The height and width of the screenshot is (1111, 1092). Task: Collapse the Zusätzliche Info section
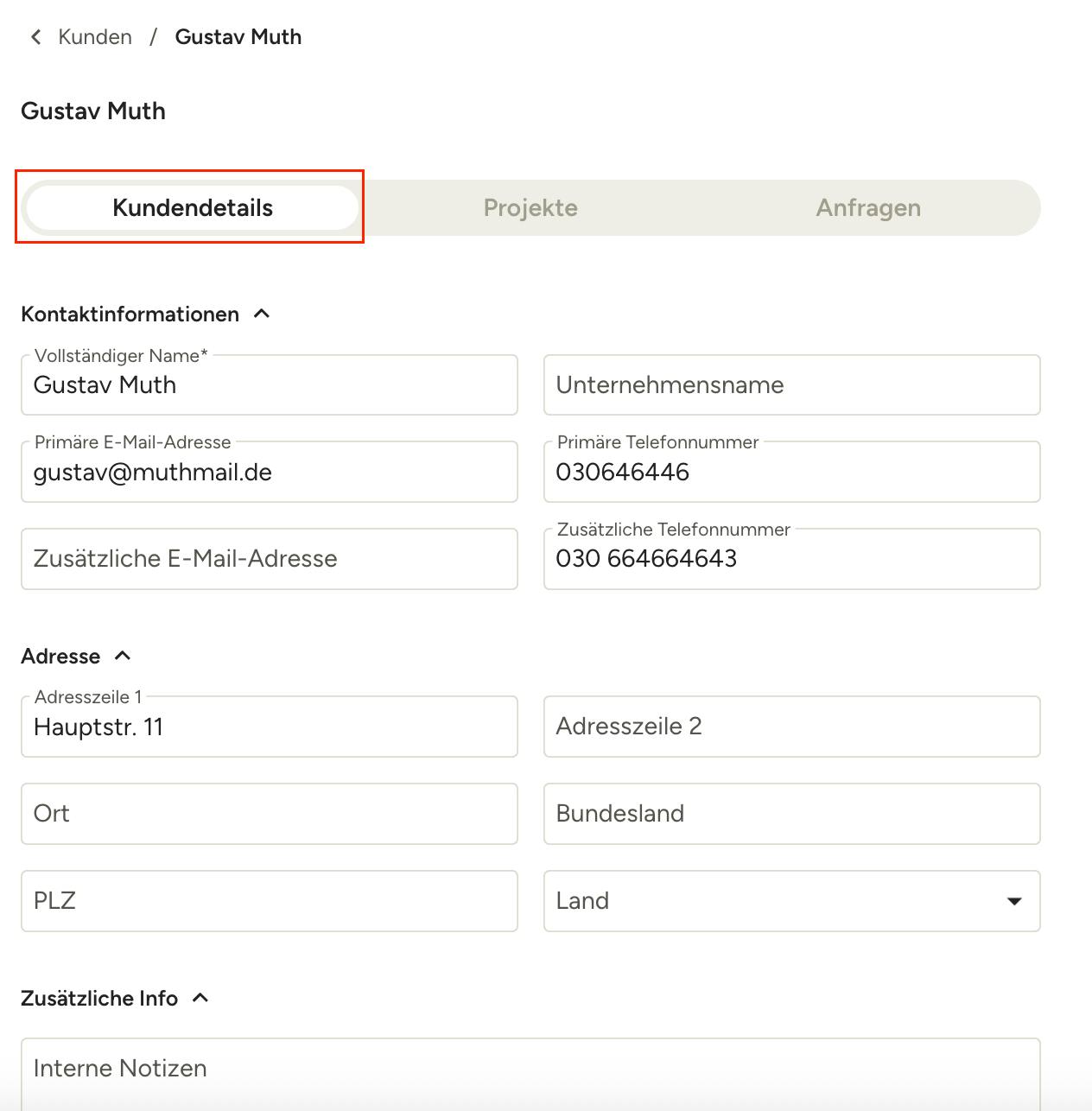click(x=200, y=999)
